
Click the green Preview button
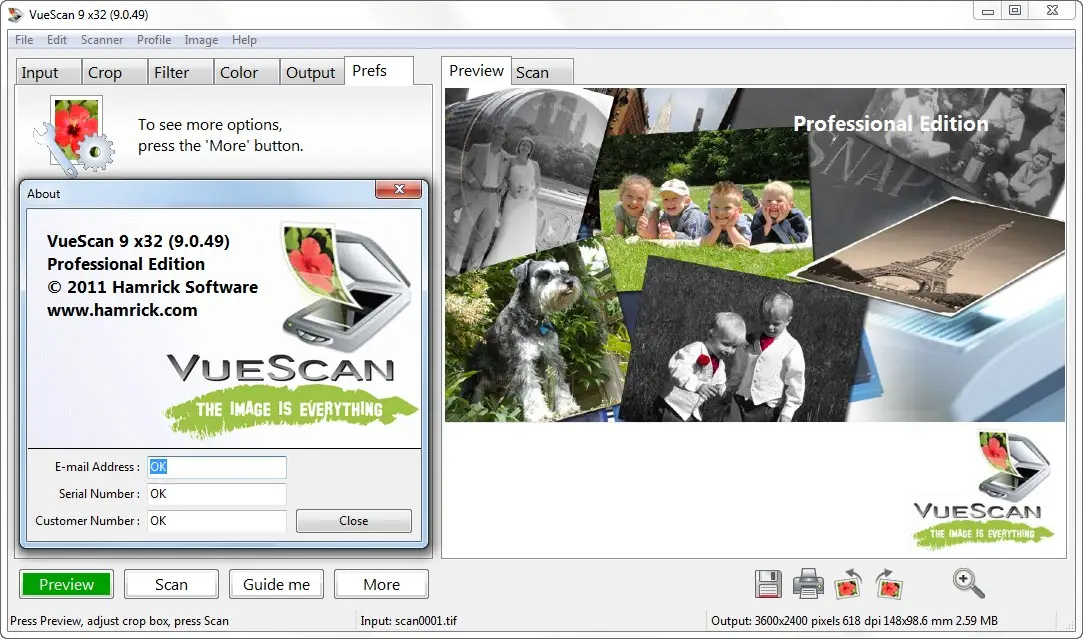pos(66,584)
